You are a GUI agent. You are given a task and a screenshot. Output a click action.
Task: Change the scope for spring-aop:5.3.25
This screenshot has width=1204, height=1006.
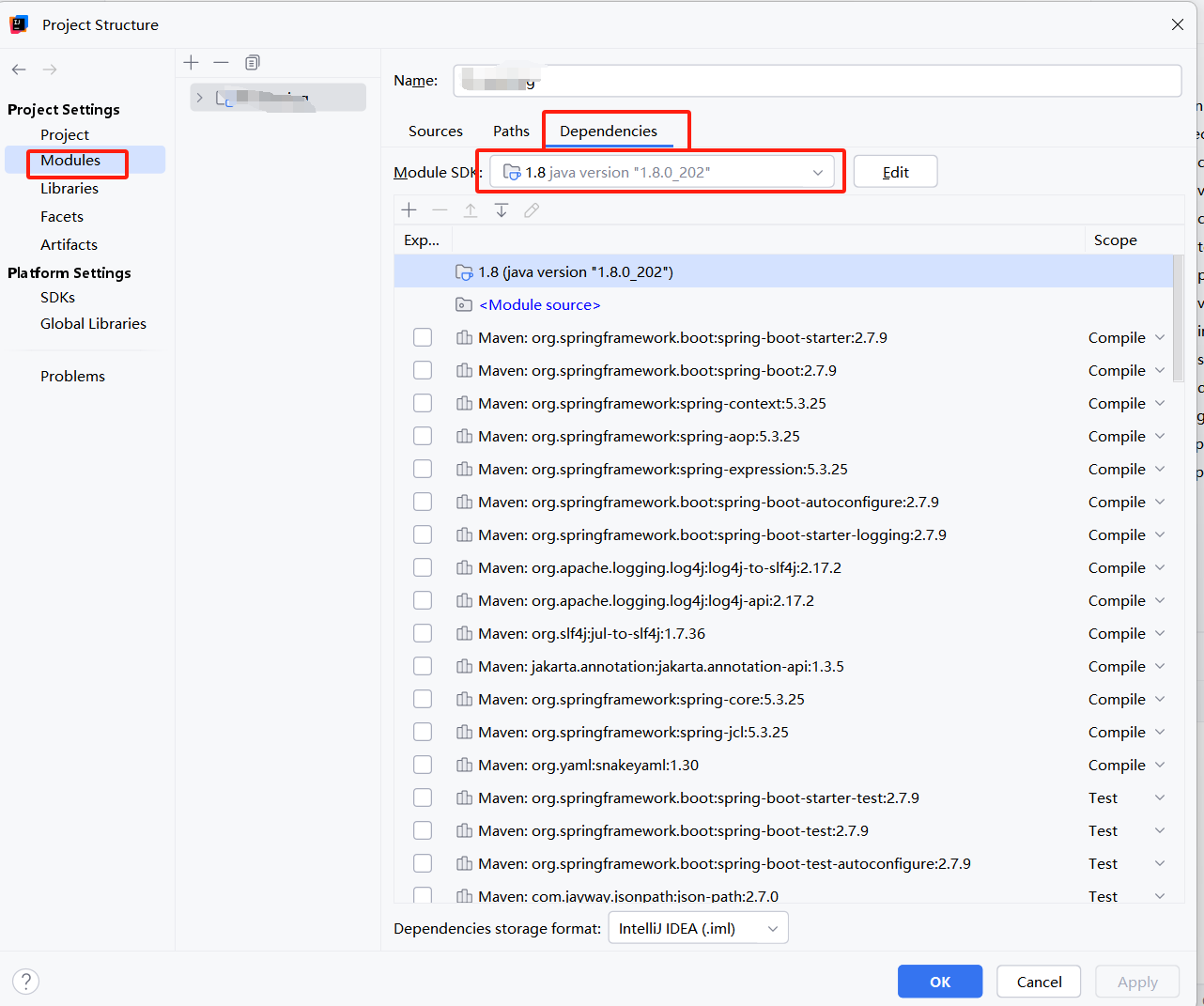pos(1126,436)
